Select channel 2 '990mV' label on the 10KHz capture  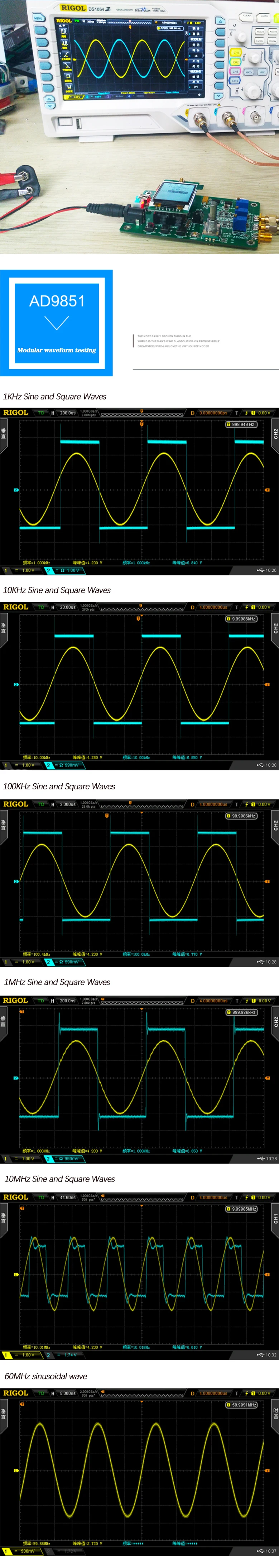(72, 765)
